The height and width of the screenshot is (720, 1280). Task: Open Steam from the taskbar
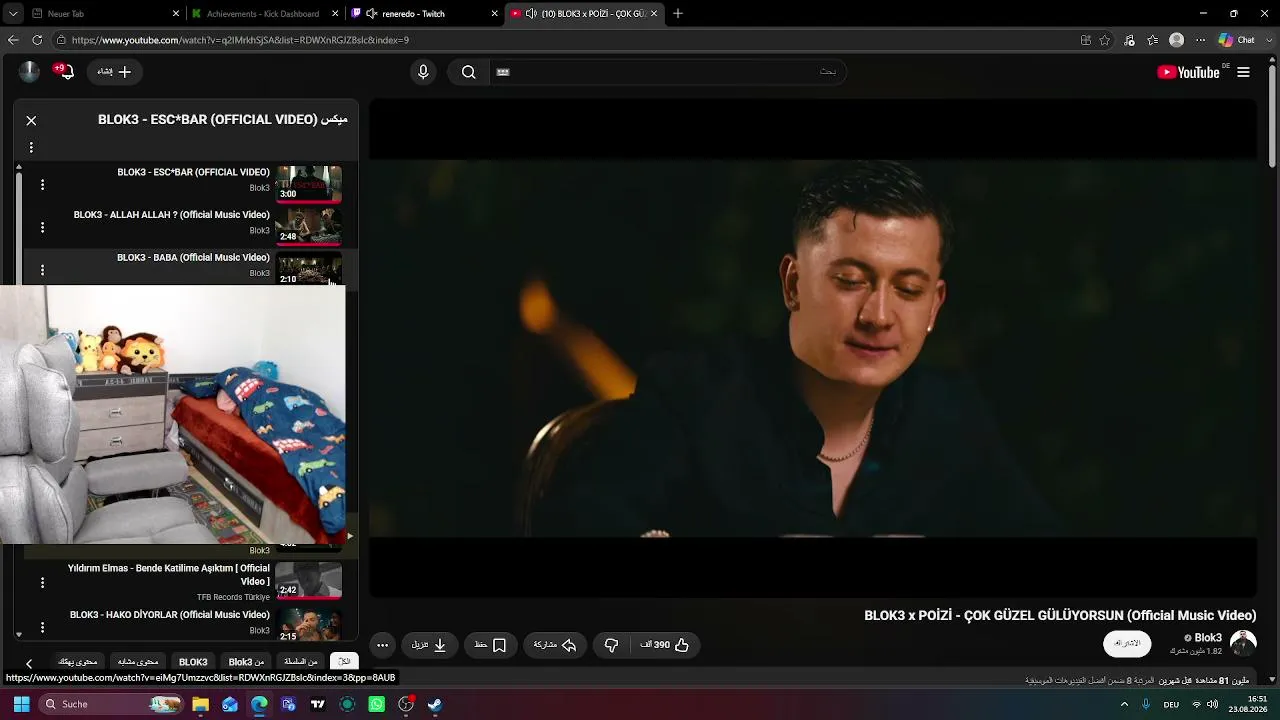pyautogui.click(x=435, y=704)
